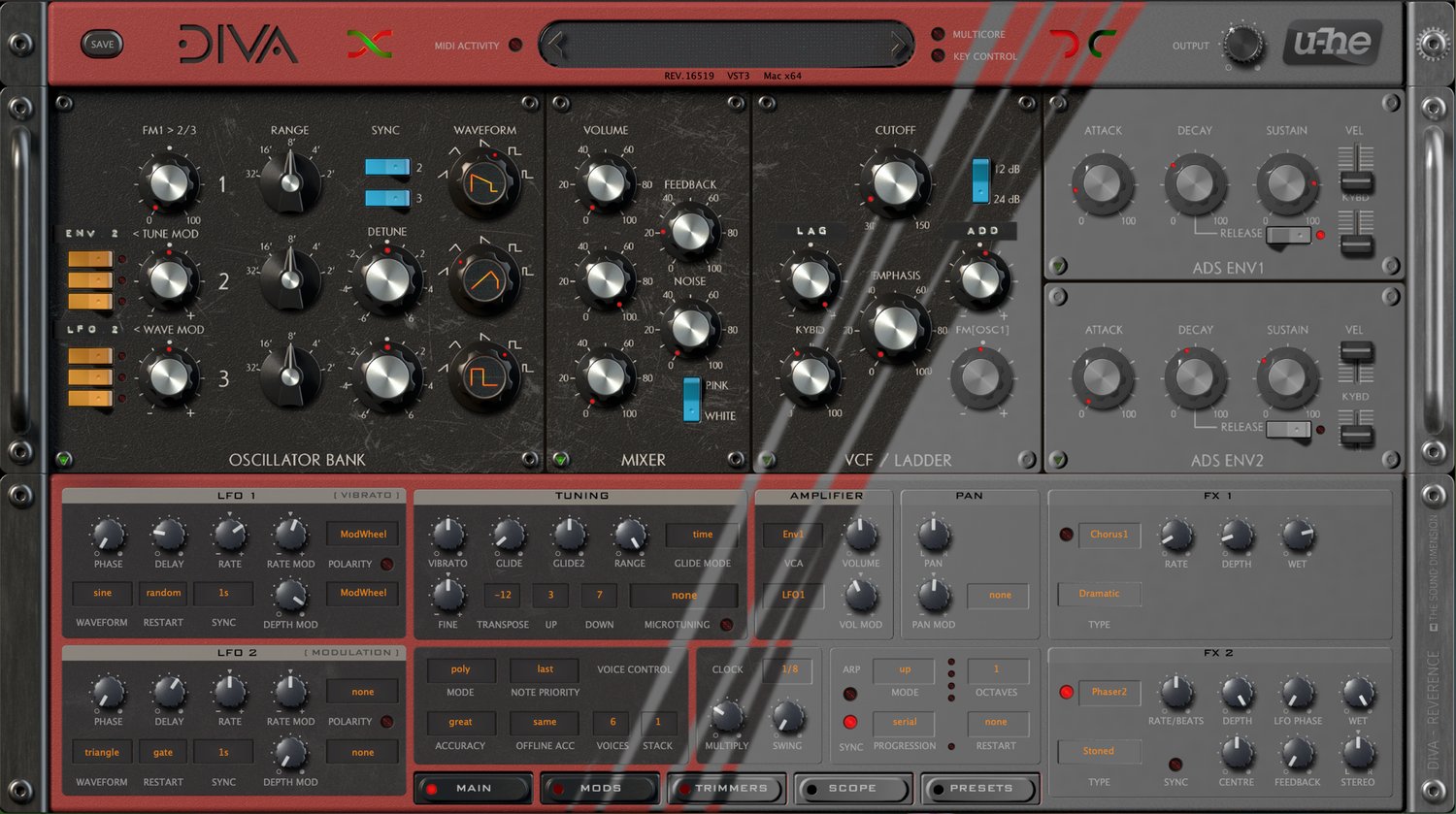Toggle the LFO 1 POLARITY button
The height and width of the screenshot is (814, 1456).
[386, 564]
